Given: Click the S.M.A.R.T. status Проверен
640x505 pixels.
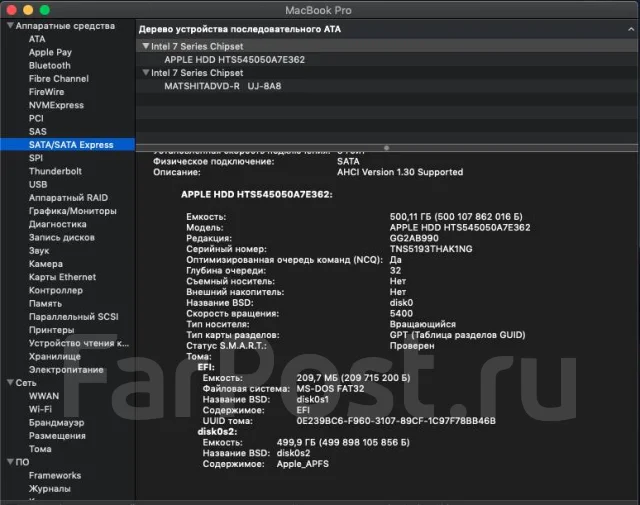Looking at the screenshot, I should point(412,346).
